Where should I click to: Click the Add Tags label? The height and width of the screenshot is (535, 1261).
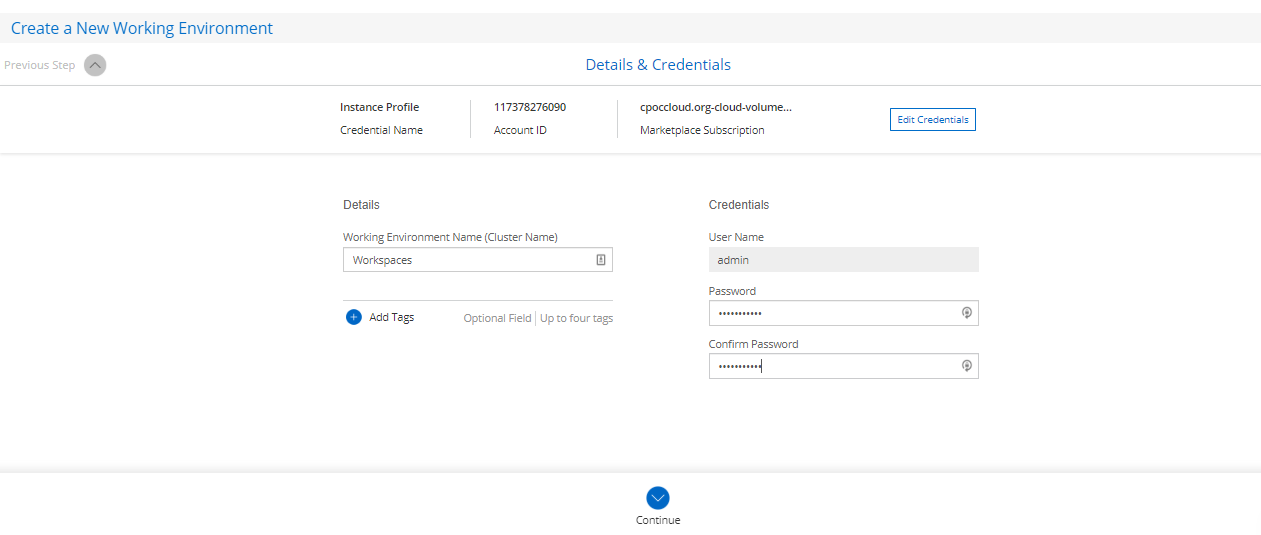point(391,317)
